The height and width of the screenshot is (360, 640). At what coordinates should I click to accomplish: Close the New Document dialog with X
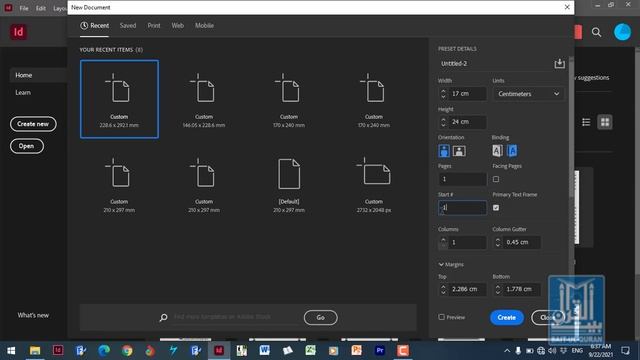(567, 7)
